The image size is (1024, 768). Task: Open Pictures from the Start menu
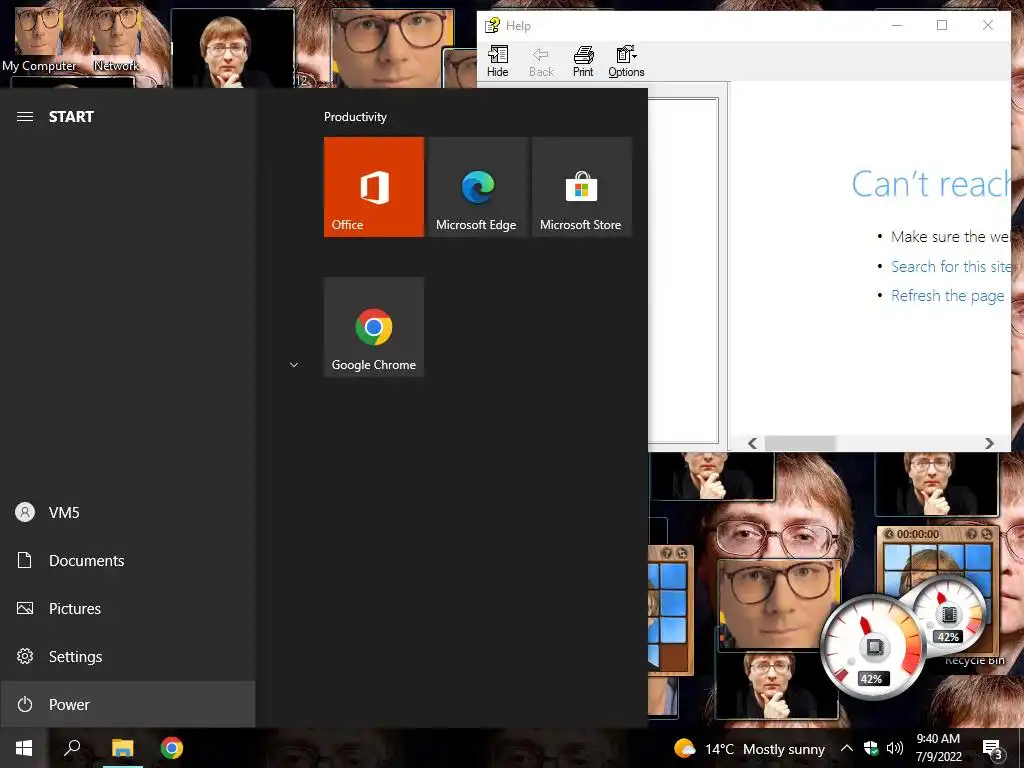127,609
